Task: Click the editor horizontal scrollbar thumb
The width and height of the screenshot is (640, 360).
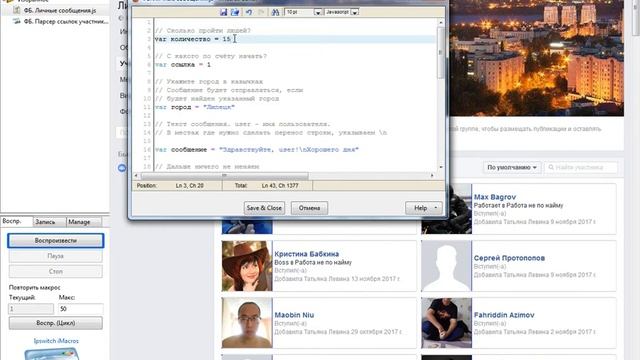Action: [224, 176]
